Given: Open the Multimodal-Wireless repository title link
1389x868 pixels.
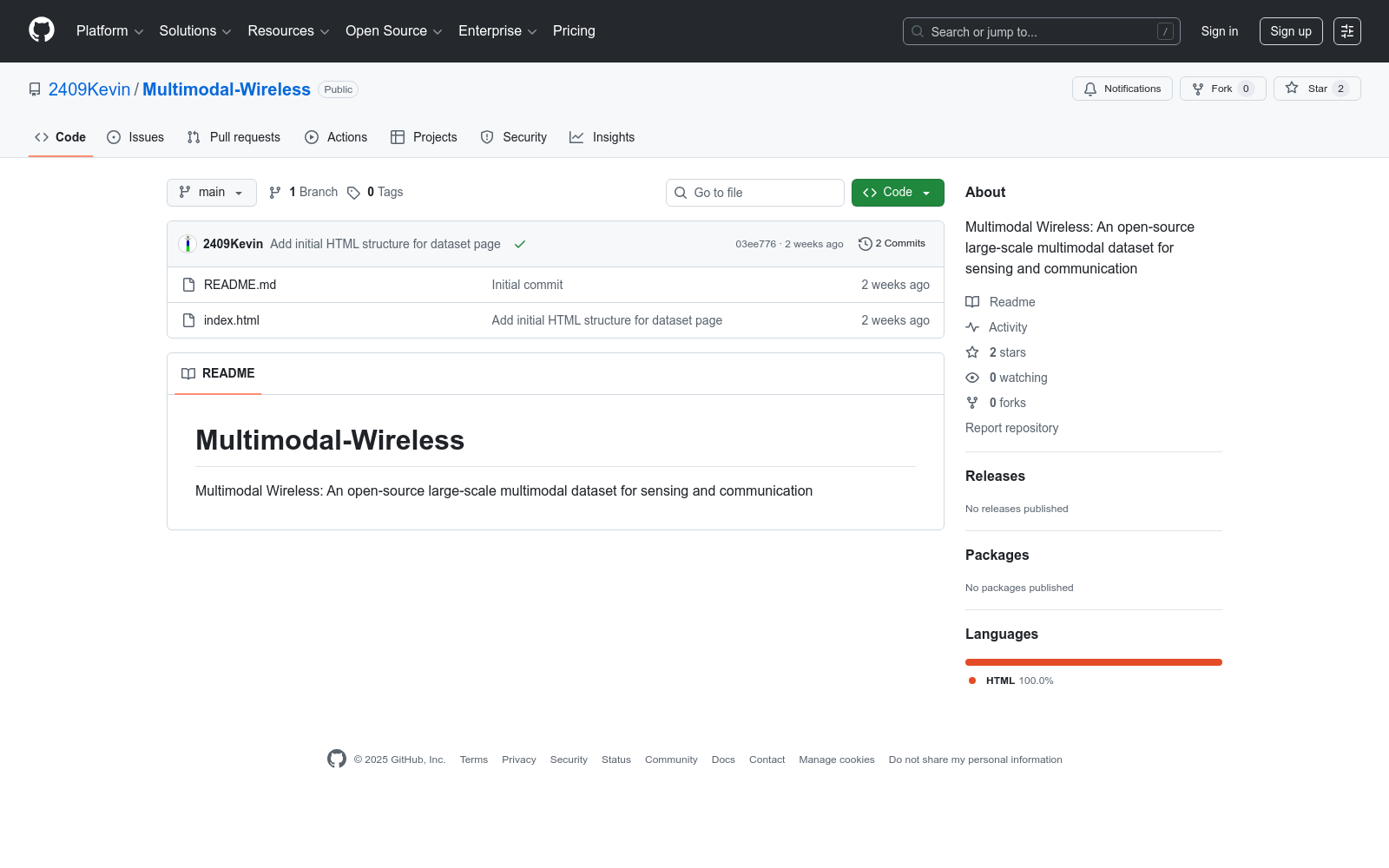Looking at the screenshot, I should [227, 89].
